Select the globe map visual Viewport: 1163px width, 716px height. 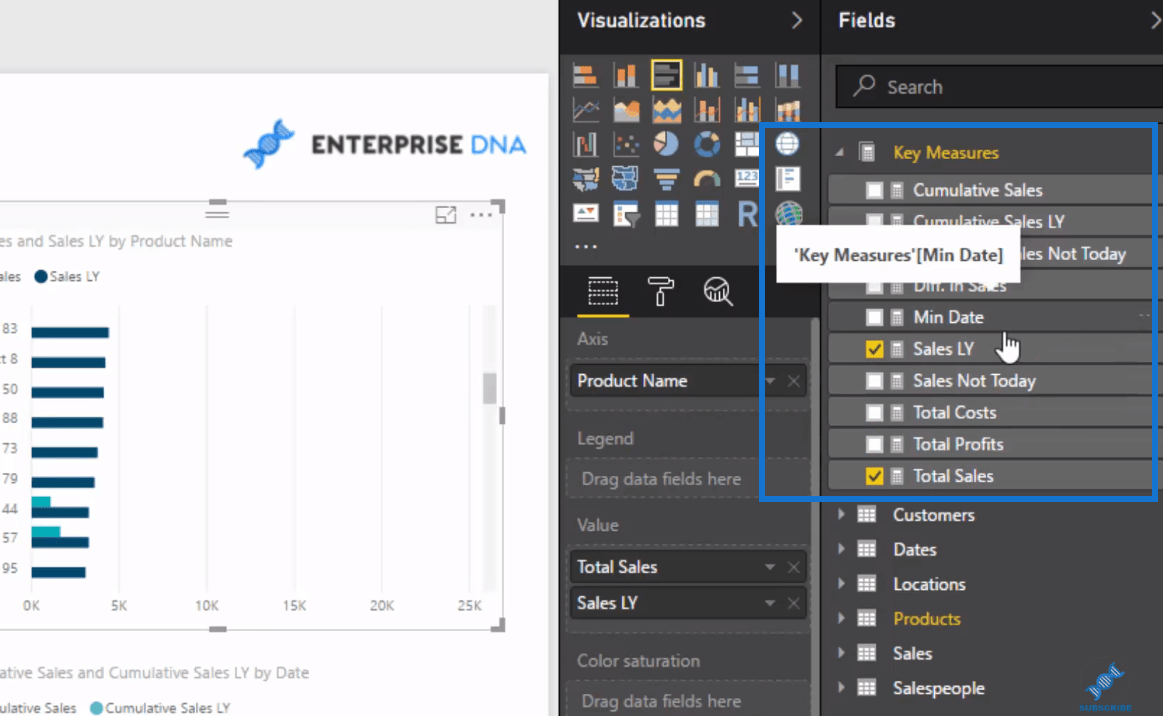coord(787,144)
